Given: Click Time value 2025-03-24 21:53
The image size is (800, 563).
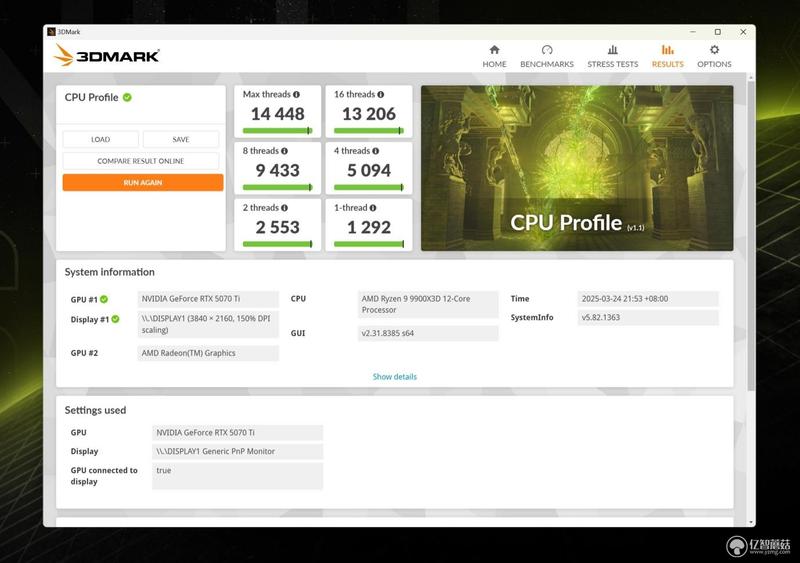Looking at the screenshot, I should coord(648,299).
